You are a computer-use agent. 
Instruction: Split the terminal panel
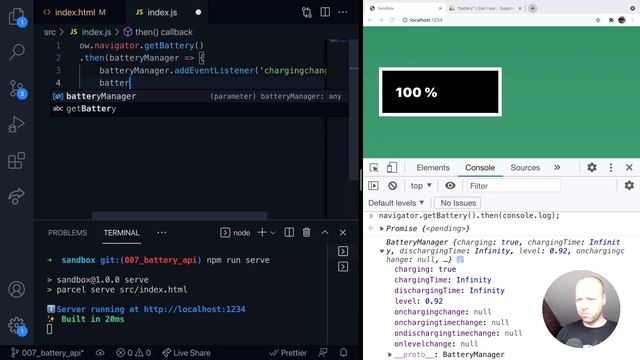coord(289,233)
